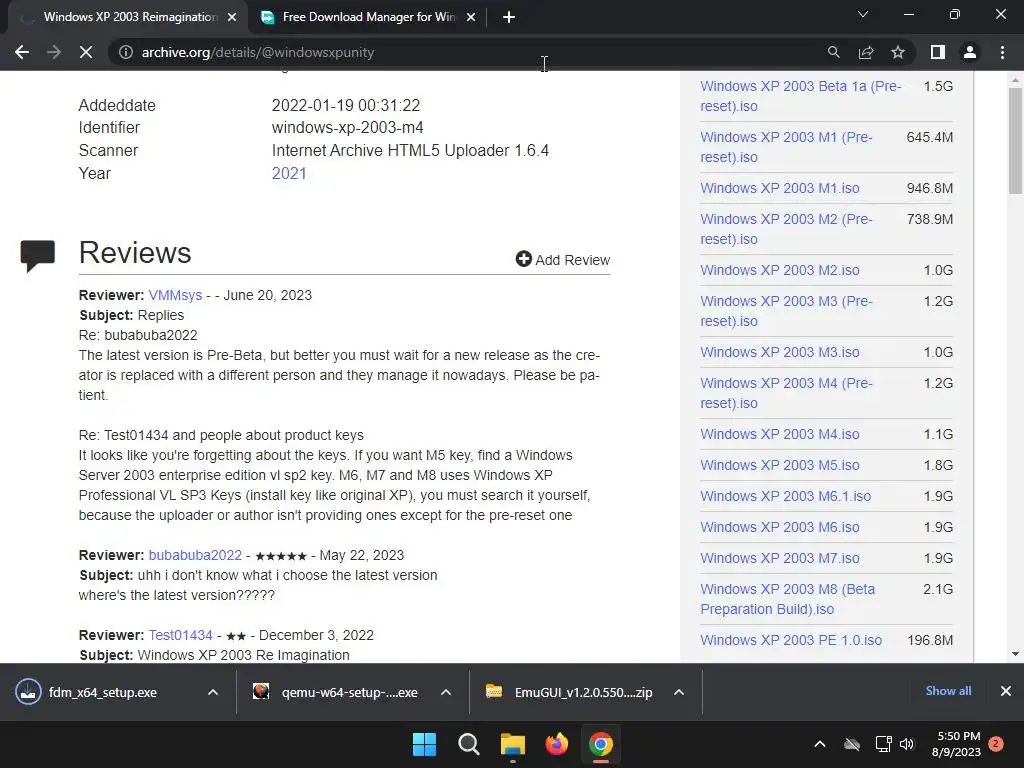The height and width of the screenshot is (768, 1024).
Task: Download Windows XP 2003 M2.iso
Action: tap(780, 270)
